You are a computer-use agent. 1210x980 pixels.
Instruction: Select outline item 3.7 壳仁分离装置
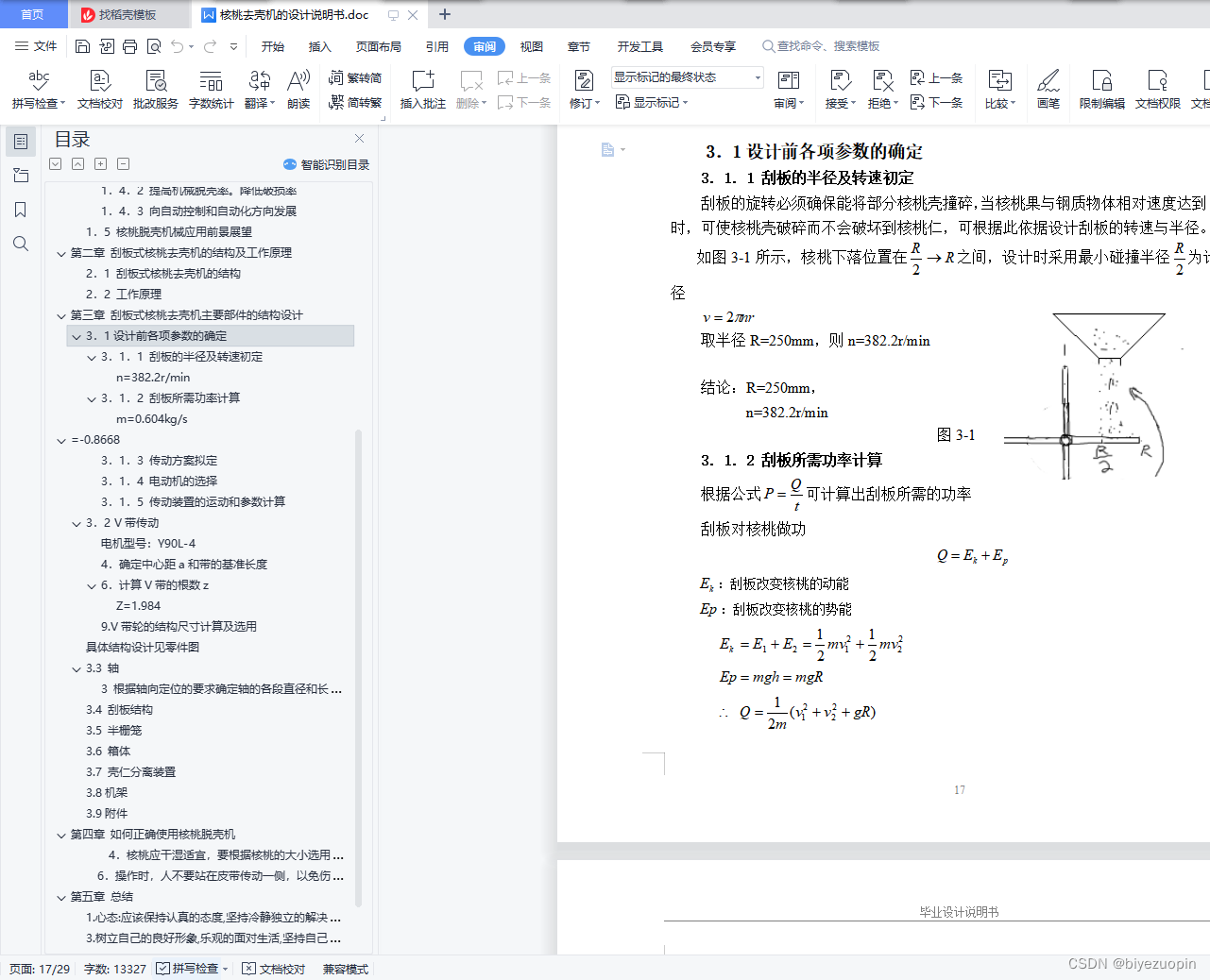click(130, 772)
